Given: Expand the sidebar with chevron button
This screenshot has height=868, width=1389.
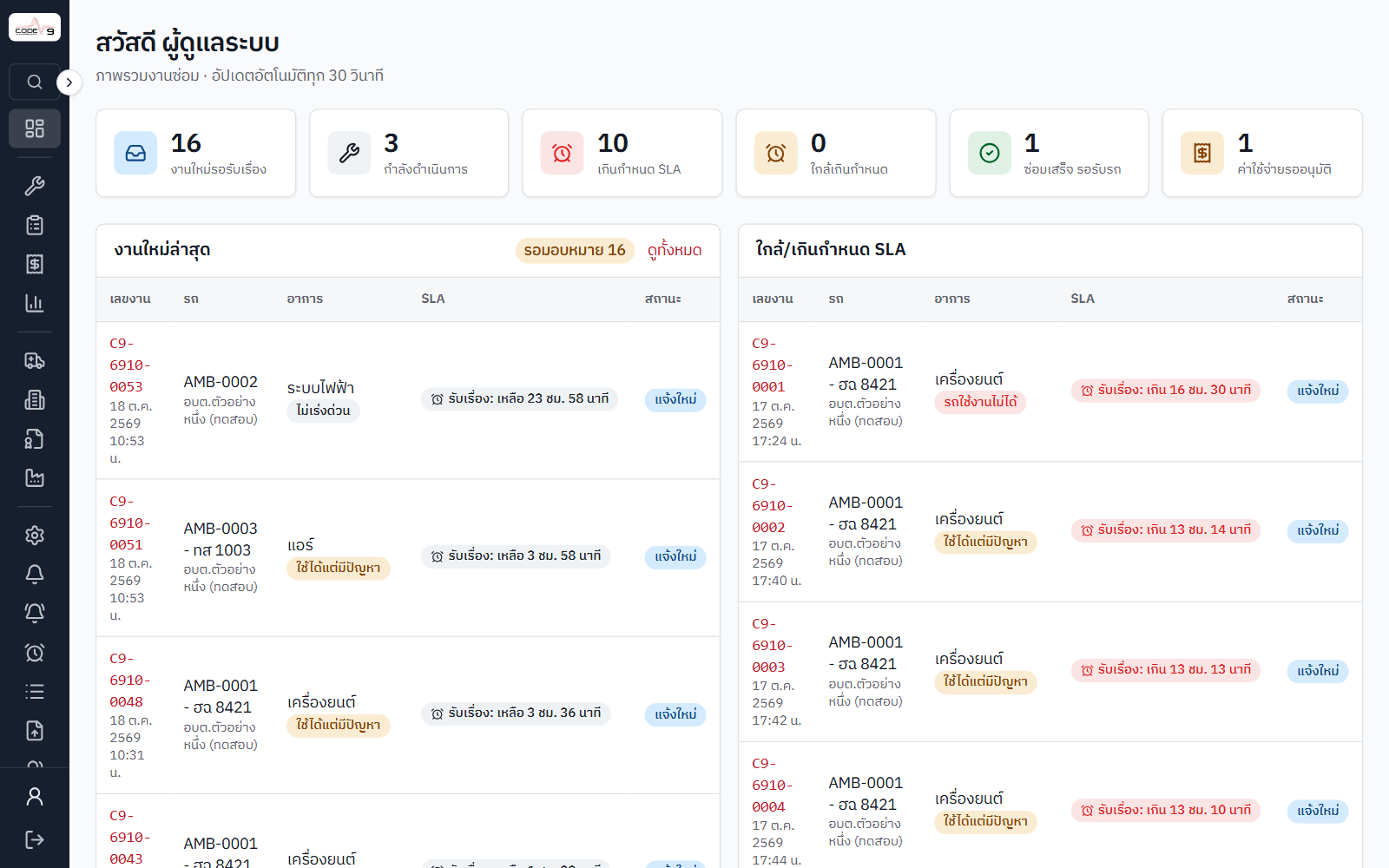Looking at the screenshot, I should click(x=69, y=82).
